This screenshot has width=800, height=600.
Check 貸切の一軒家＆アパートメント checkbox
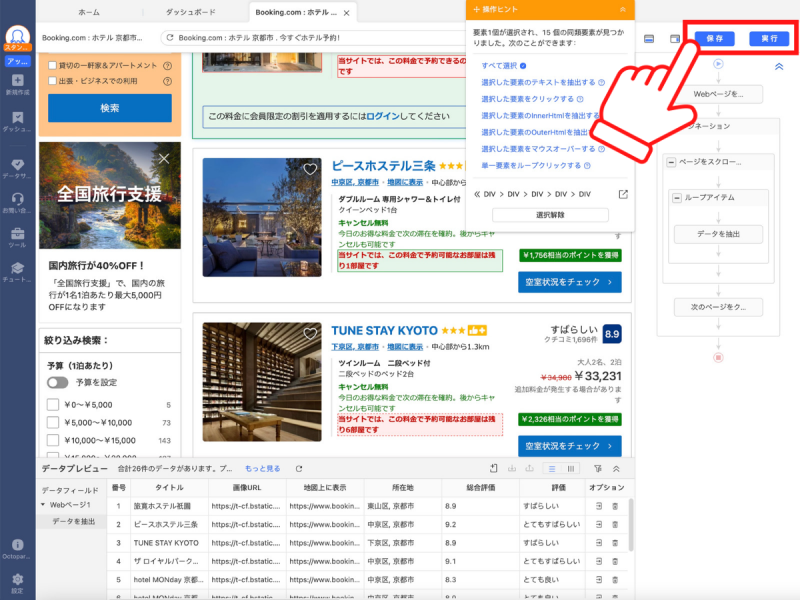coord(52,65)
